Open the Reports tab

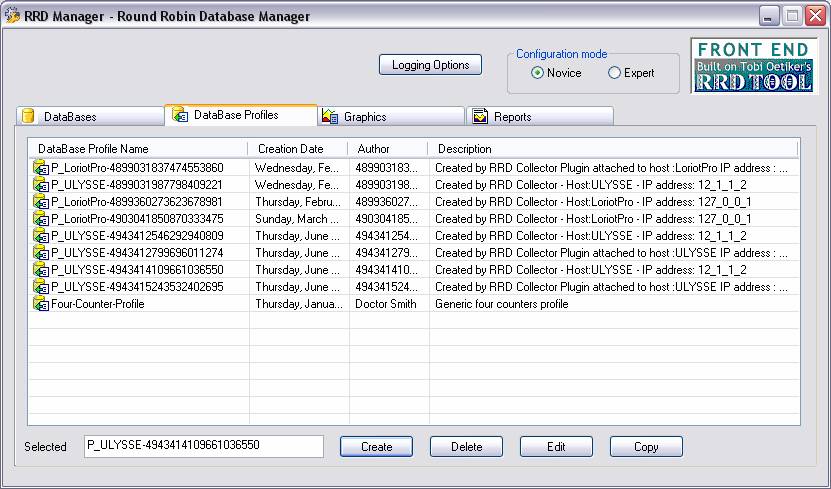(540, 117)
